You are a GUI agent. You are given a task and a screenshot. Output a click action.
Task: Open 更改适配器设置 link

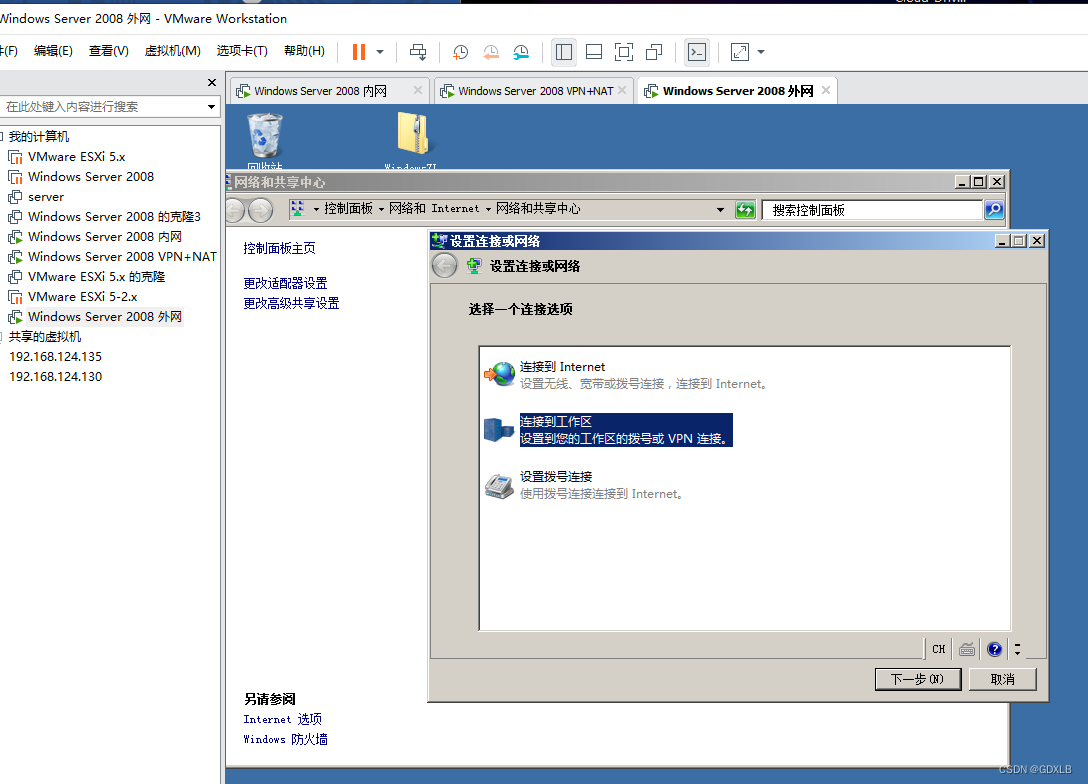click(x=285, y=283)
